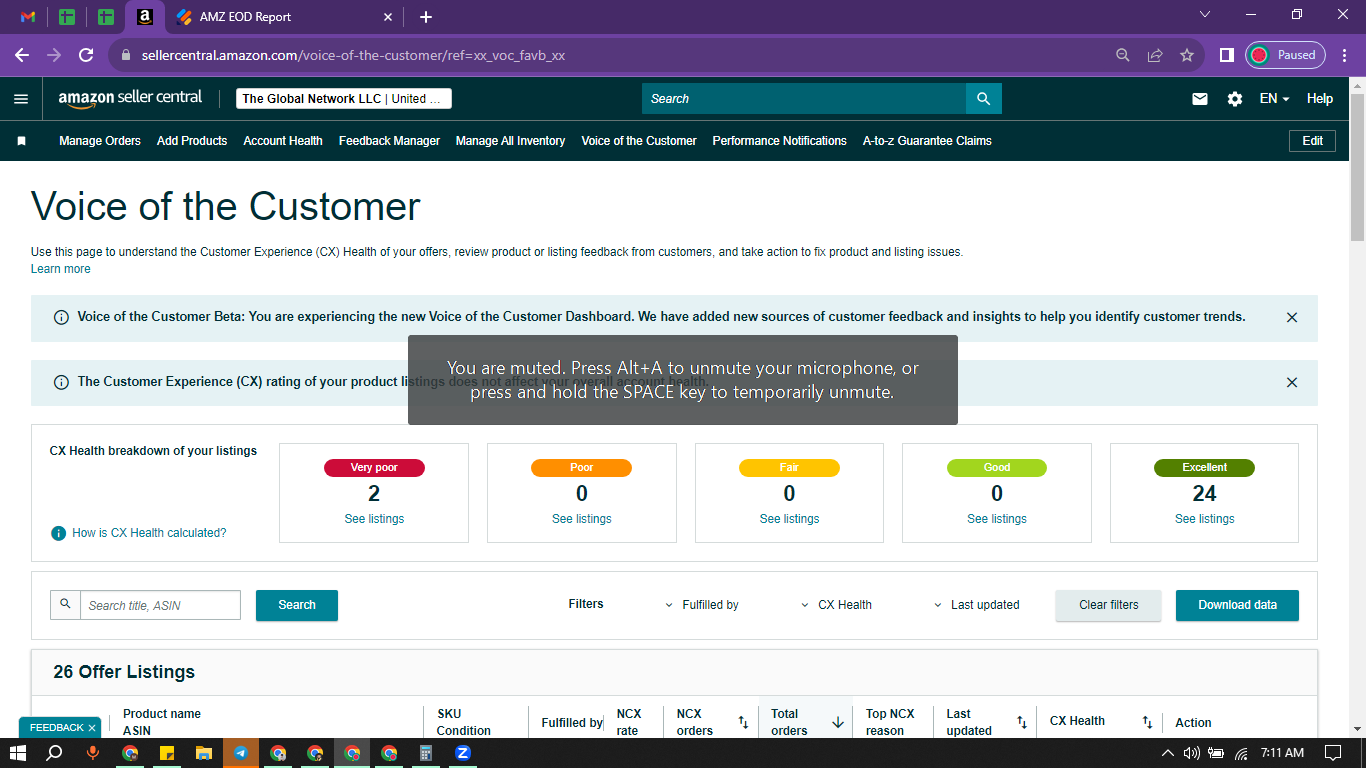The width and height of the screenshot is (1366, 768).
Task: Switch to the Gmail pinned tab
Action: click(28, 17)
